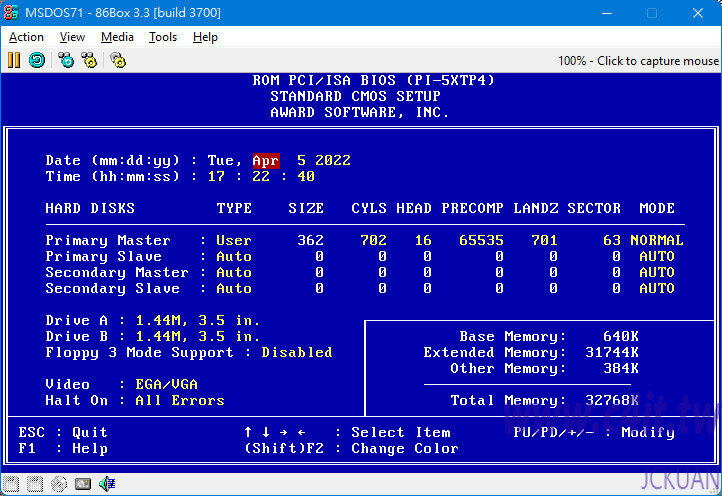Screen dimensions: 722x496
Task: Click the hour value 17
Action: pos(216,176)
